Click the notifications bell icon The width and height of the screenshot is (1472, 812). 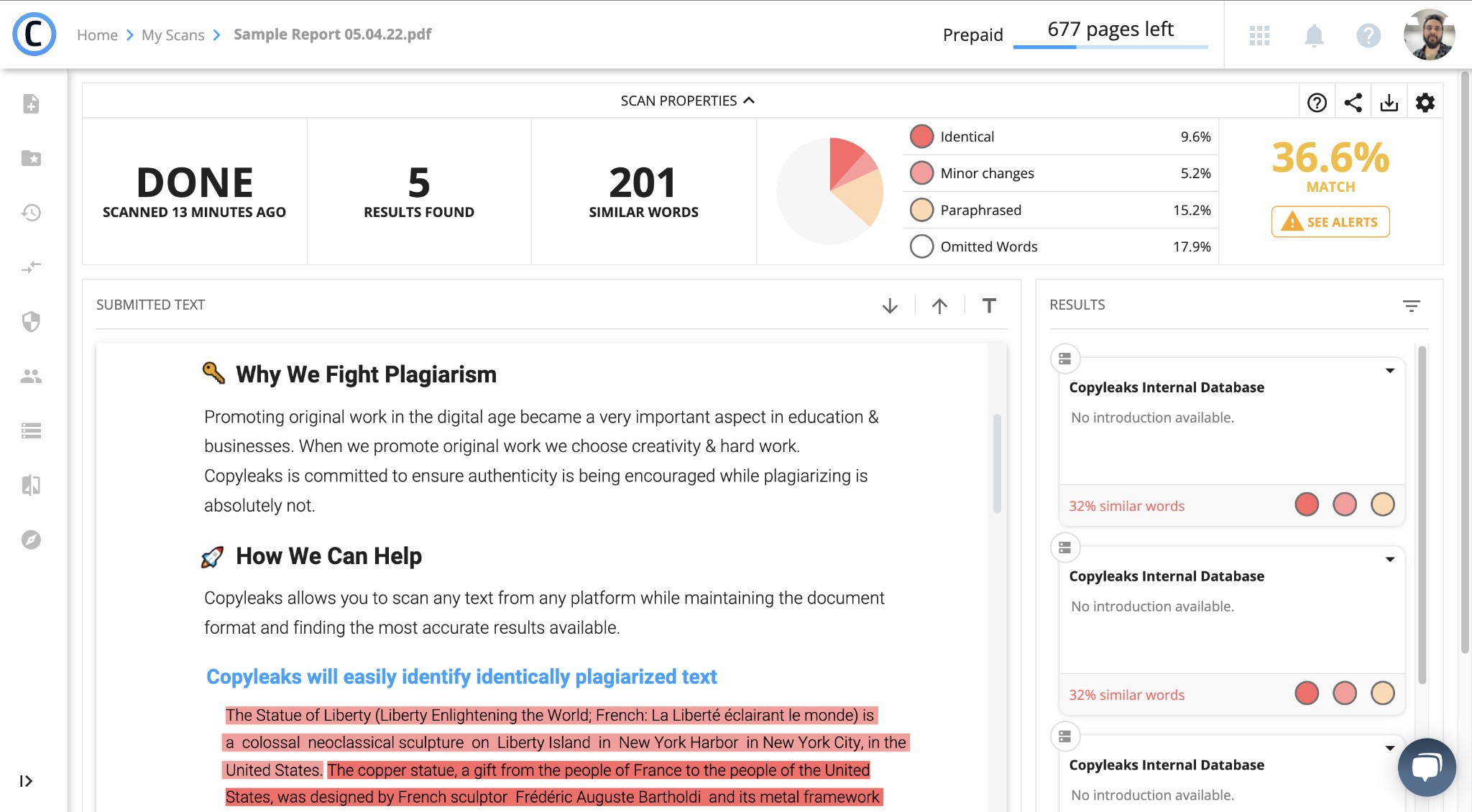pos(1313,35)
